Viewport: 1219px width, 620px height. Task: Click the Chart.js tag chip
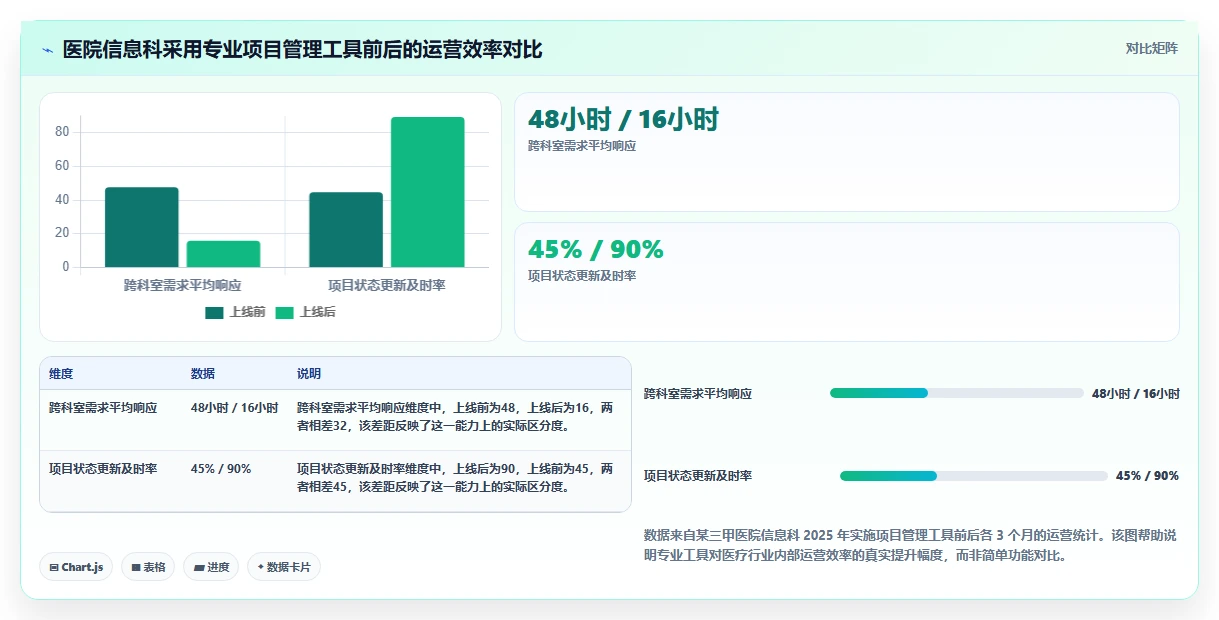76,567
